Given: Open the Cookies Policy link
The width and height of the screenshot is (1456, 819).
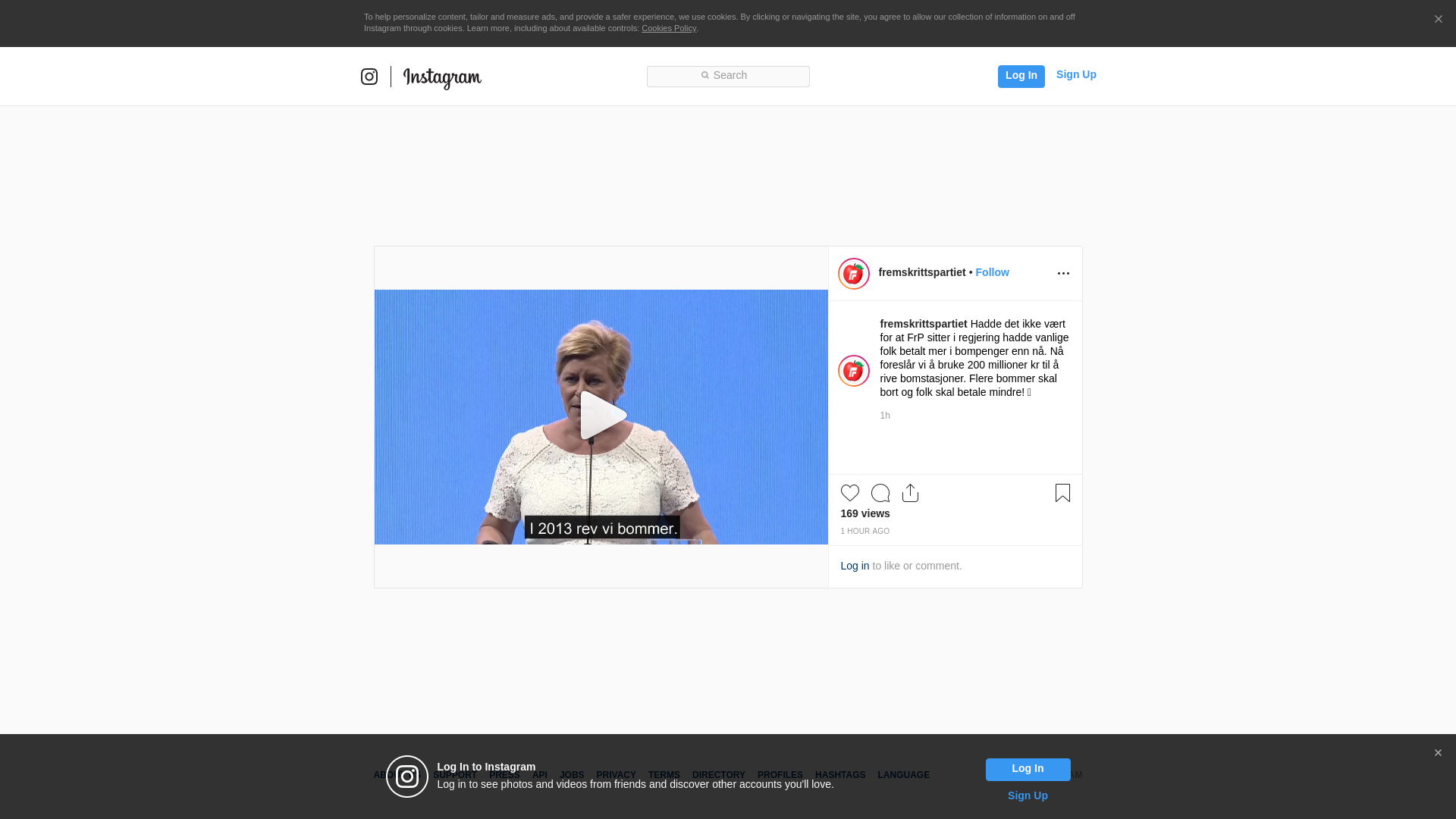Looking at the screenshot, I should tap(669, 28).
